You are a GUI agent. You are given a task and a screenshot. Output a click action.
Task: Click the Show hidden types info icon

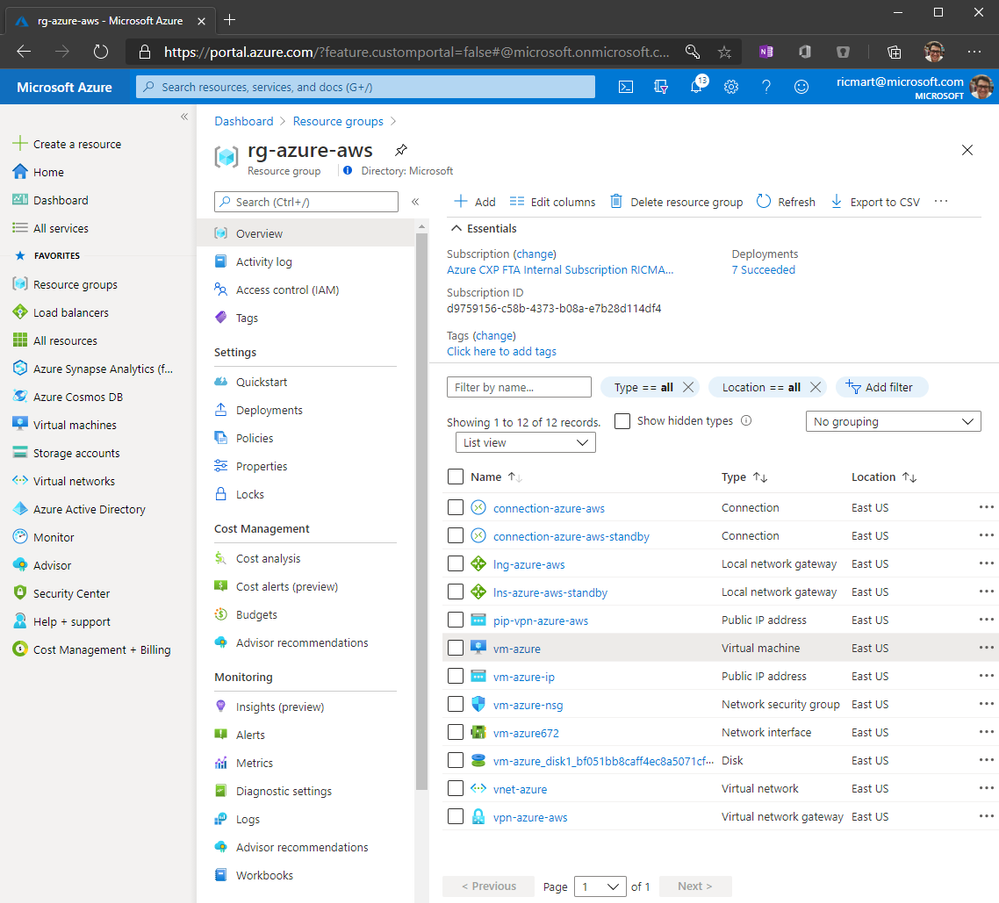tap(746, 421)
